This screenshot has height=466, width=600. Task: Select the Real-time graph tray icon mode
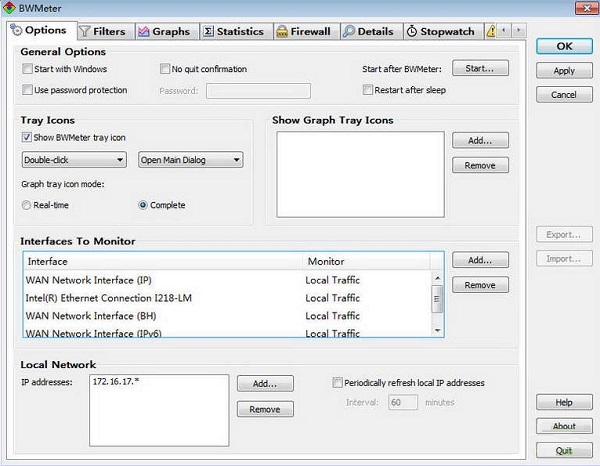[x=28, y=205]
